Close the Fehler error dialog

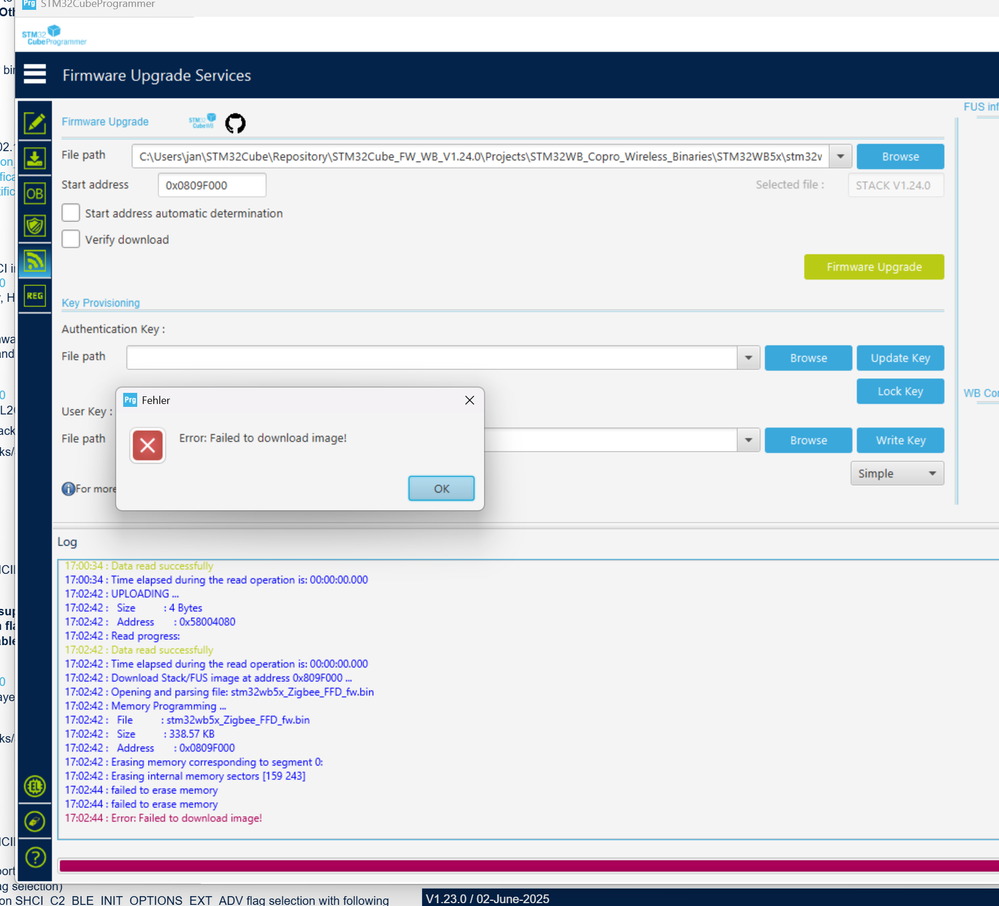[x=470, y=400]
